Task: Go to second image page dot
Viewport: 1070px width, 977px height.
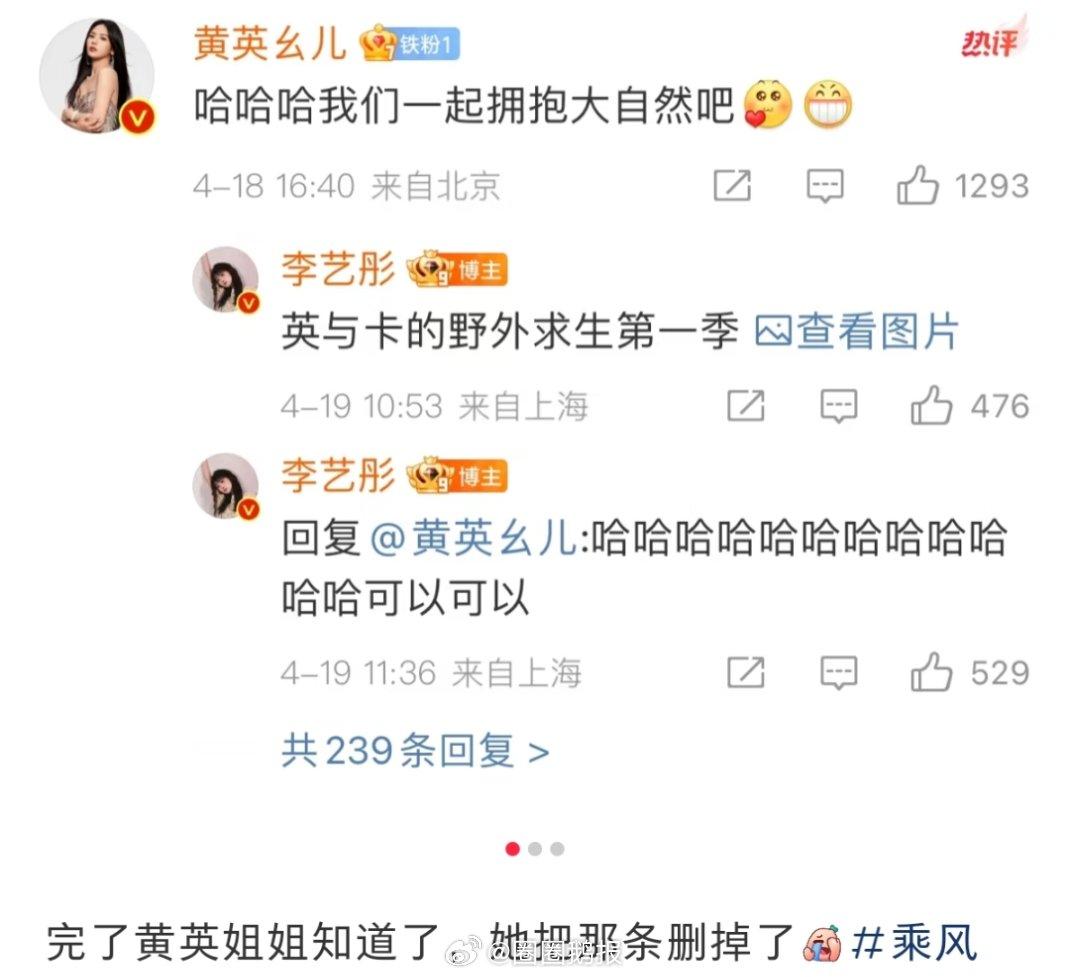Action: [x=535, y=849]
